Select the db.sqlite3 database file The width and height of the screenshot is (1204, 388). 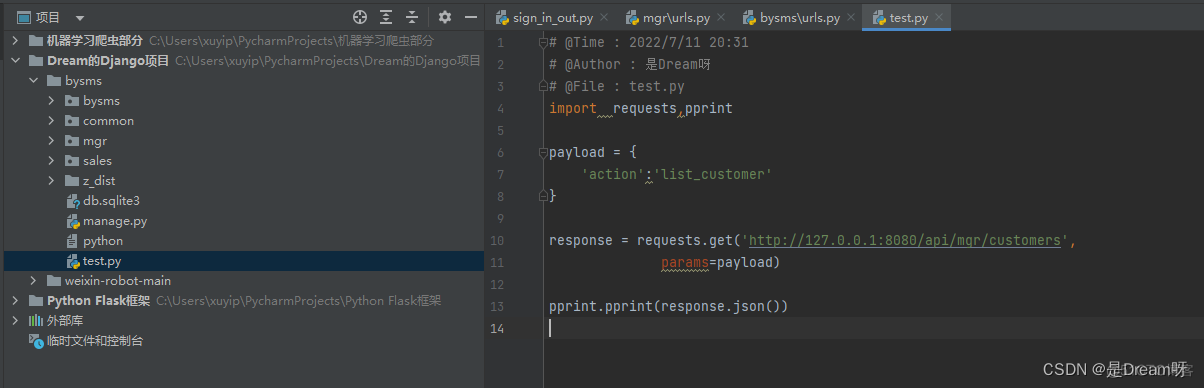(x=111, y=201)
